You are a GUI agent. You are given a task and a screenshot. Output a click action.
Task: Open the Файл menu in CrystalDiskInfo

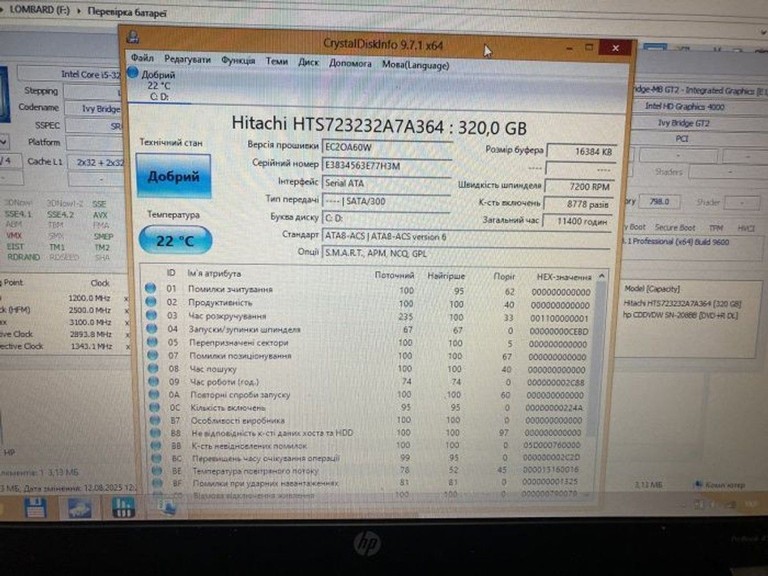tap(142, 58)
